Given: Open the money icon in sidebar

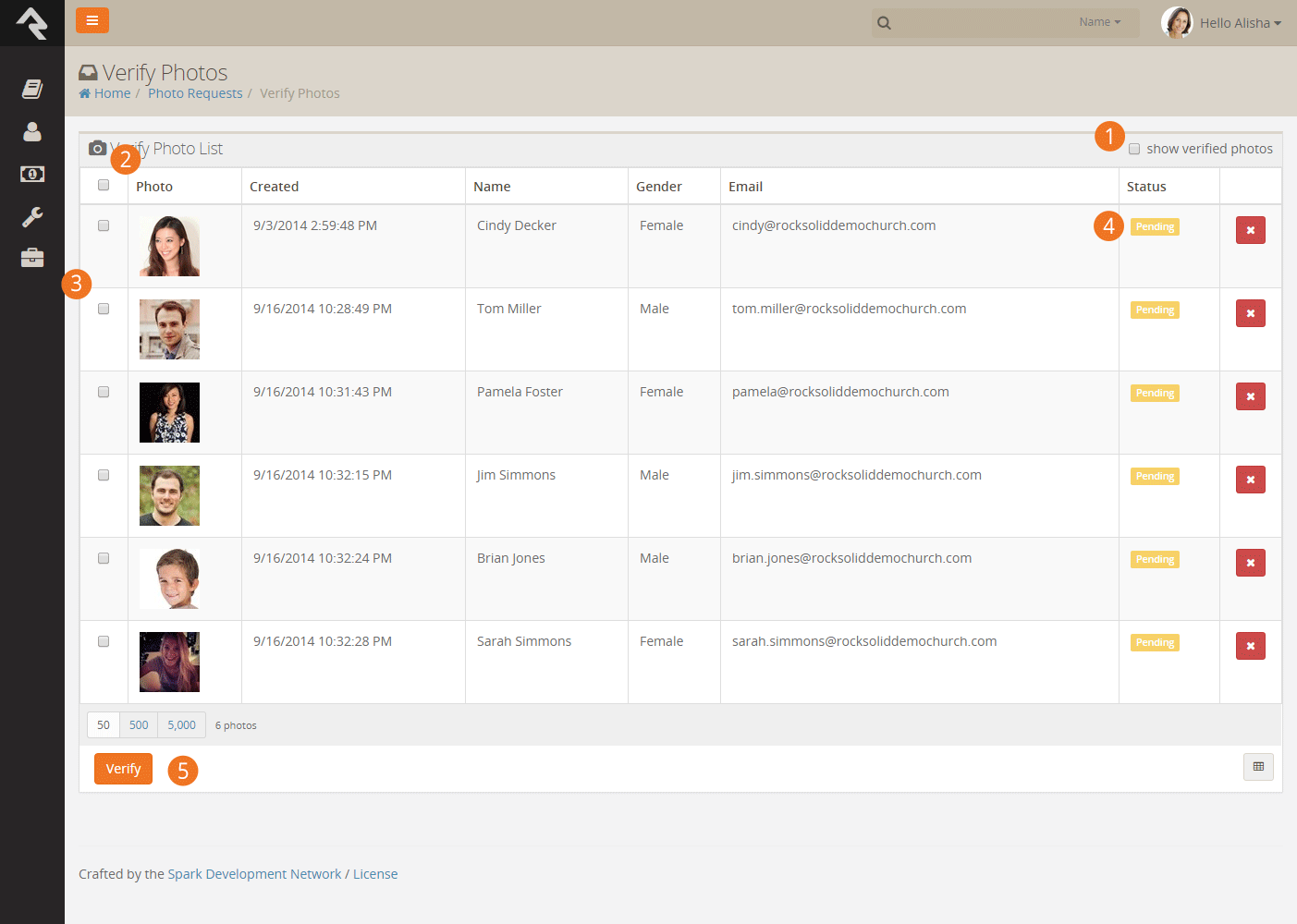Looking at the screenshot, I should click(32, 174).
